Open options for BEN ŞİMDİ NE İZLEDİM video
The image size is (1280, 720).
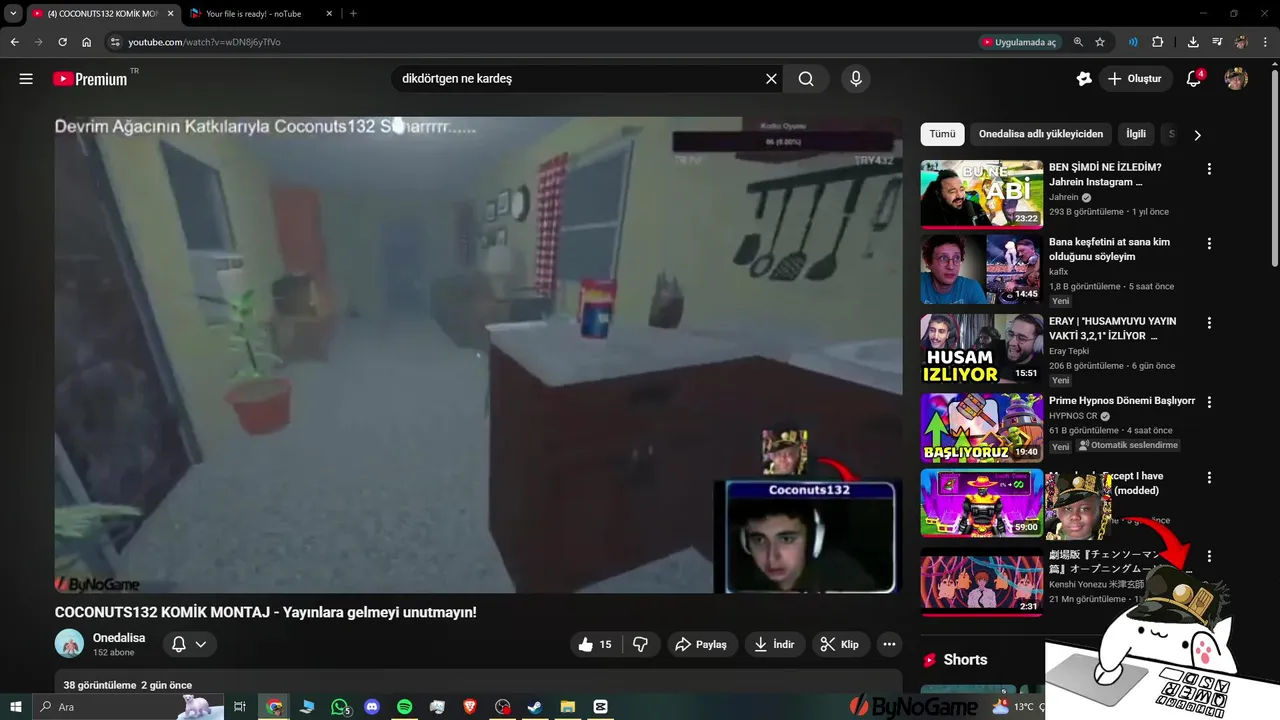tap(1209, 169)
